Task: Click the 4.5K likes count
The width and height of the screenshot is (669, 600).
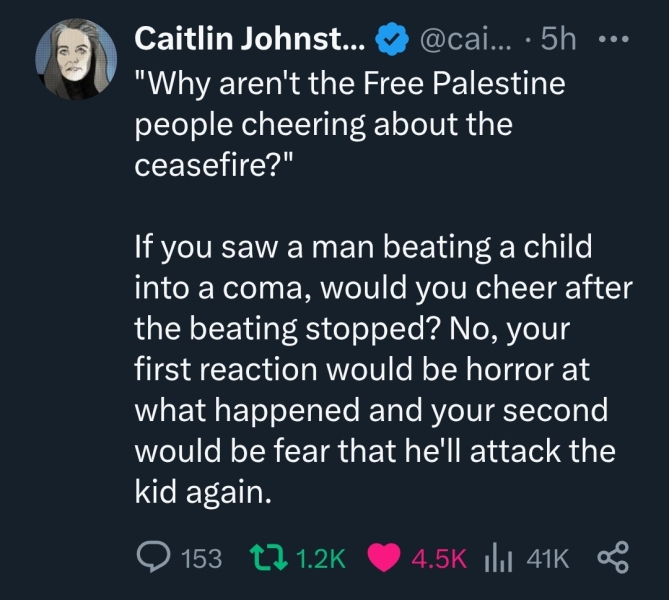Action: click(440, 558)
